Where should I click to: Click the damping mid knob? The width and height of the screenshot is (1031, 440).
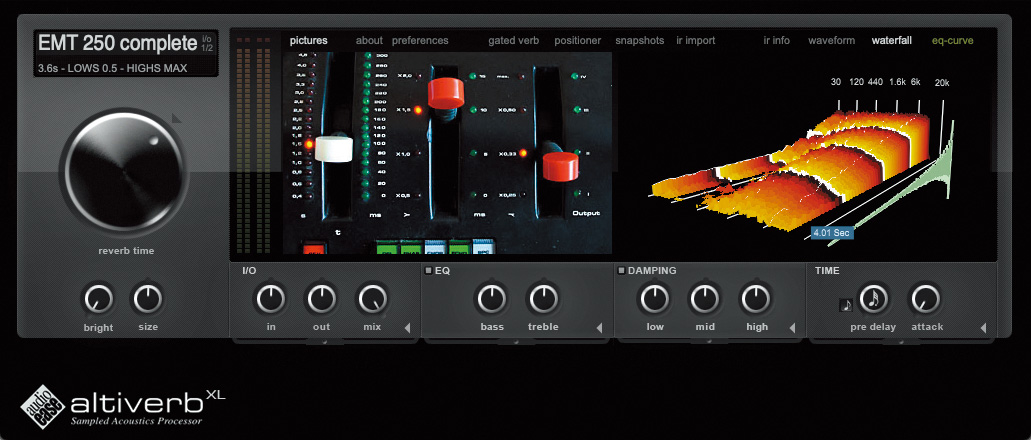[705, 299]
